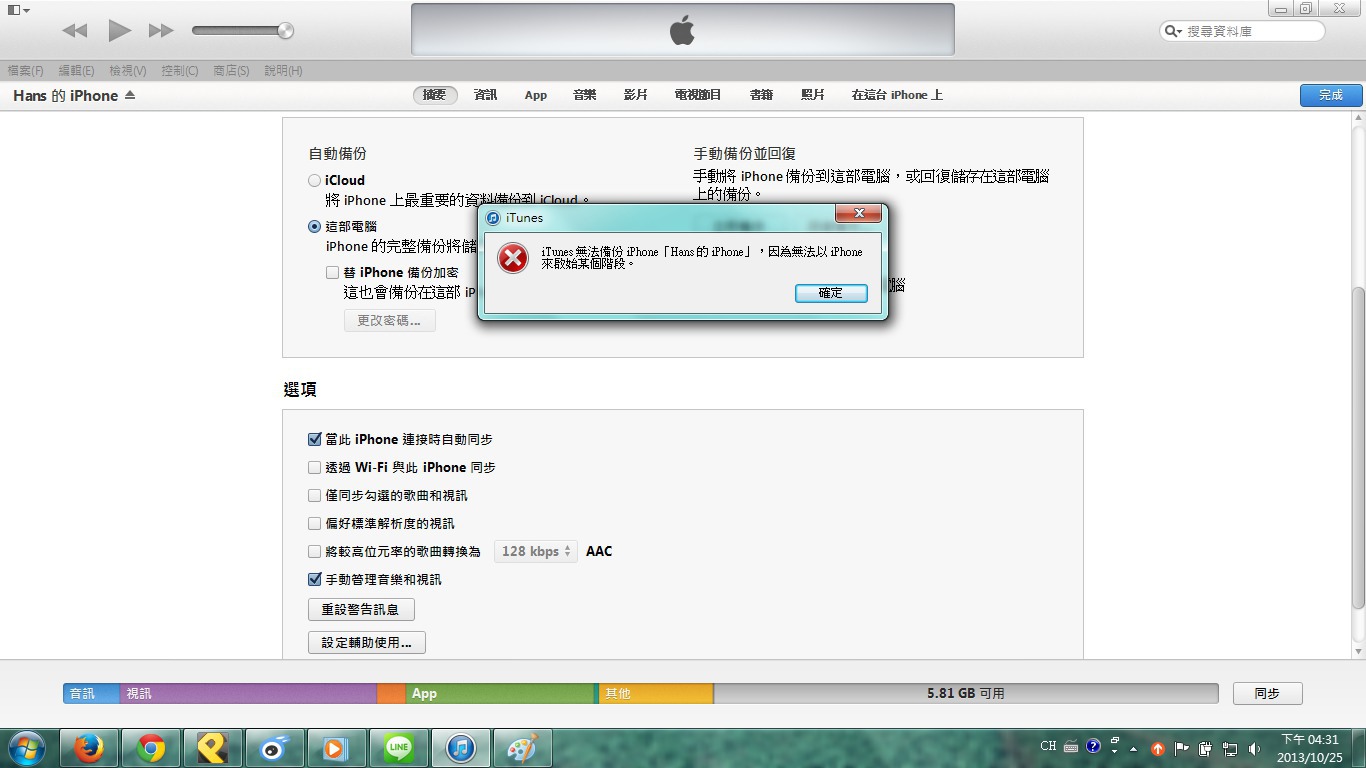Switch to the 電視節目 tab
1366x768 pixels.
tap(698, 95)
